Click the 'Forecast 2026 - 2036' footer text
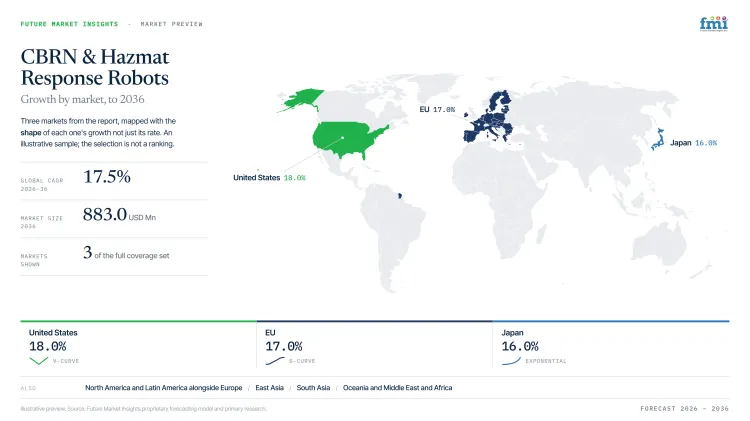 (684, 409)
